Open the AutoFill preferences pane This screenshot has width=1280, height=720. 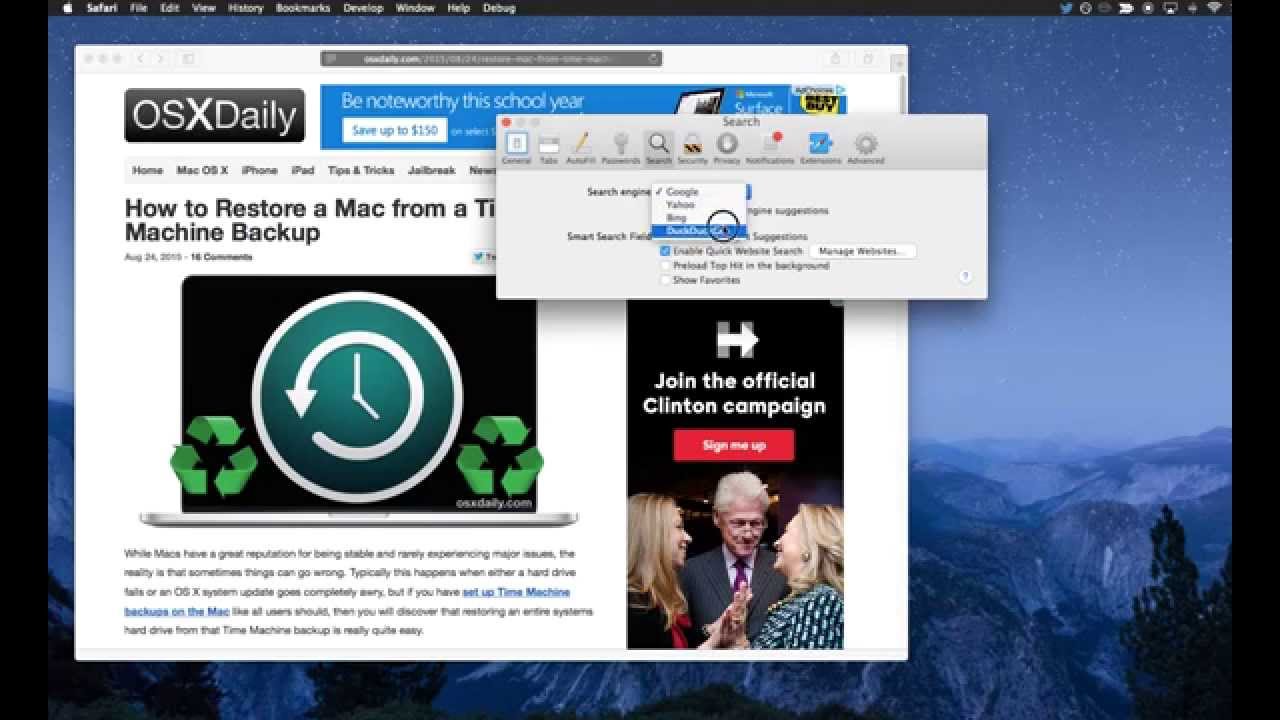pos(580,148)
